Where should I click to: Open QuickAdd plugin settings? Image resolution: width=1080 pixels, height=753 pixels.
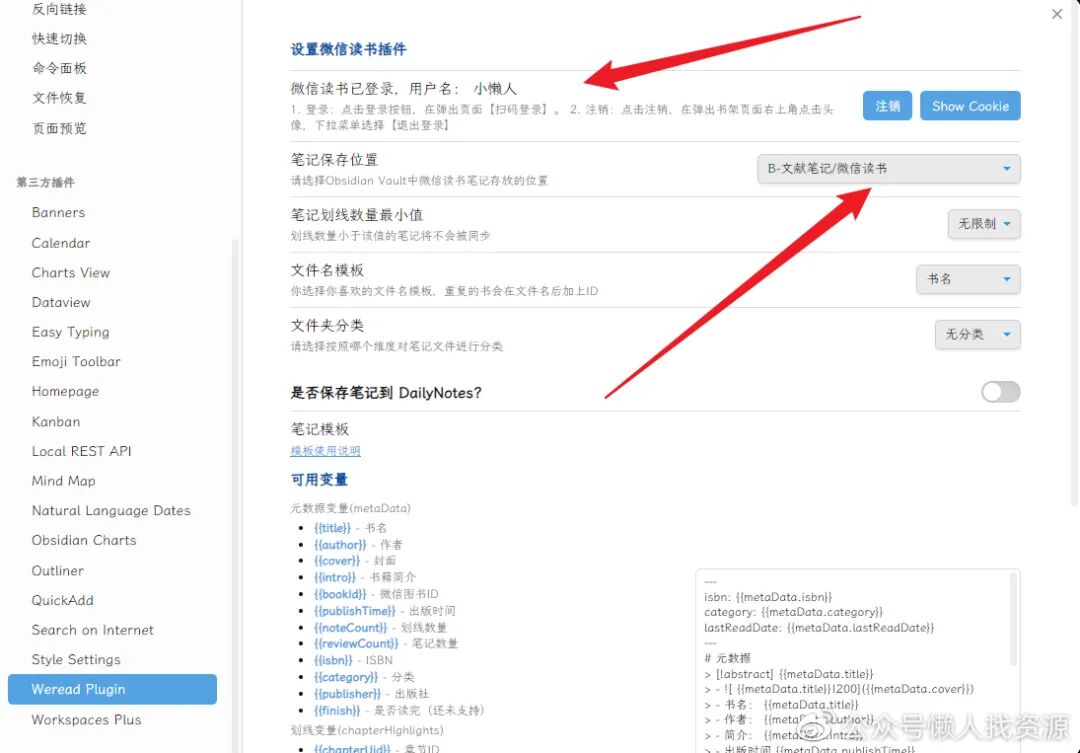63,599
